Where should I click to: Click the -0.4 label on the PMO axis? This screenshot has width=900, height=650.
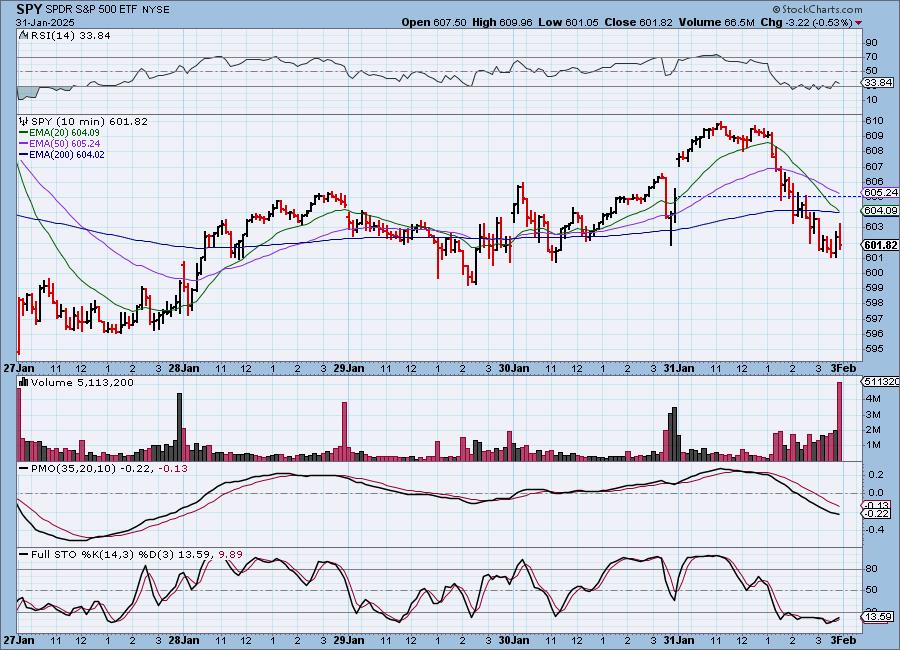pyautogui.click(x=875, y=529)
